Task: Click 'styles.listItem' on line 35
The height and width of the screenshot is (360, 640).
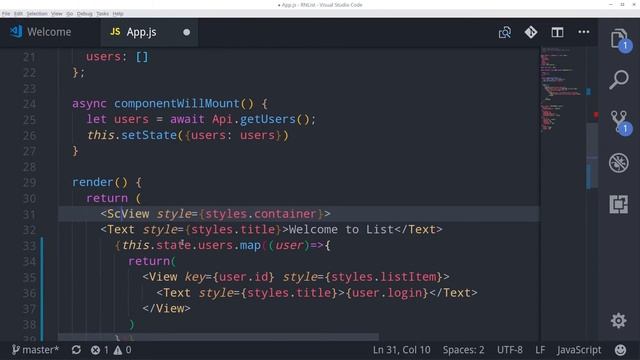Action: (384, 277)
